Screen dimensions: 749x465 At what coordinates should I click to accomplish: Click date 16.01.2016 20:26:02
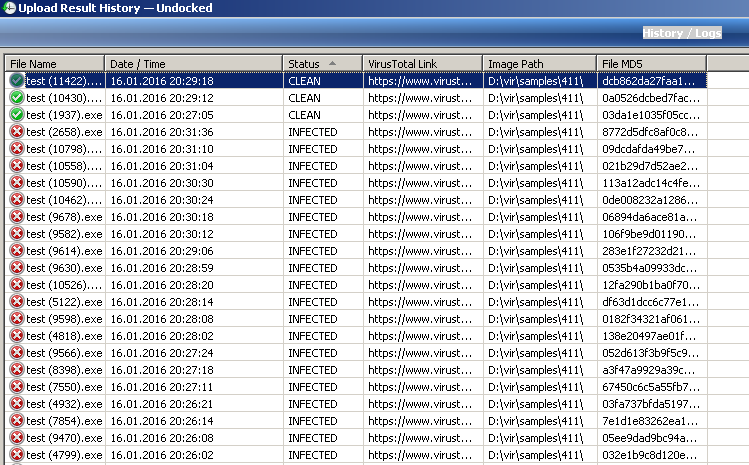162,455
